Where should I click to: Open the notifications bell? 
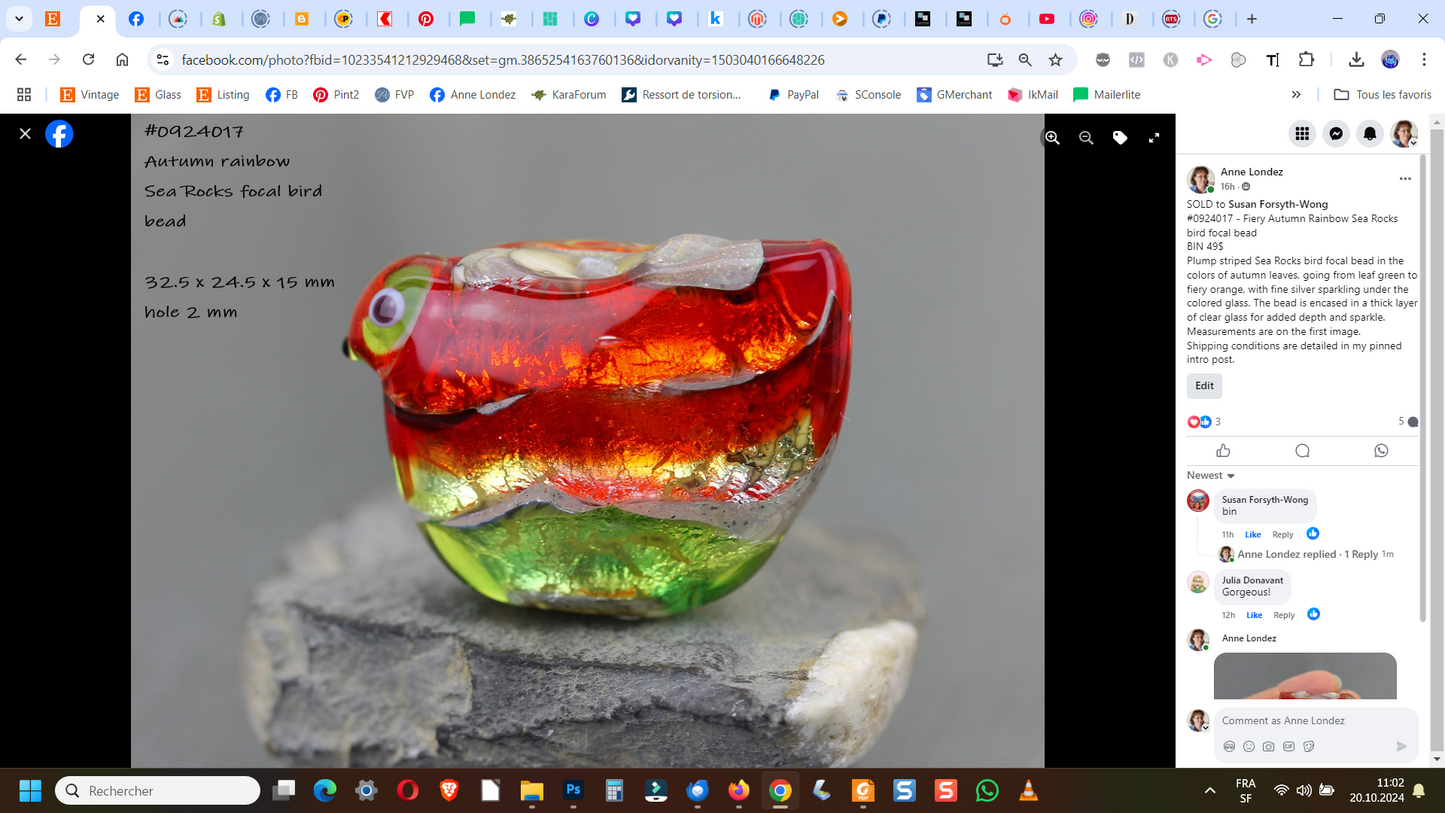tap(1370, 133)
